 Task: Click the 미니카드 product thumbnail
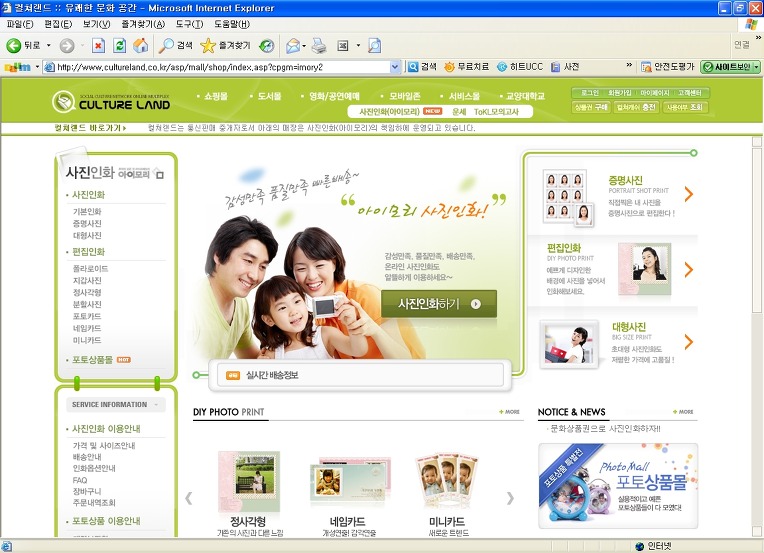447,481
